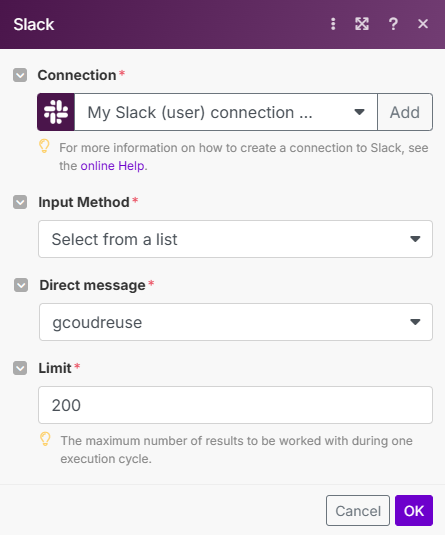Viewport: 445px width, 535px height.
Task: Open the question mark help icon
Action: pos(393,24)
